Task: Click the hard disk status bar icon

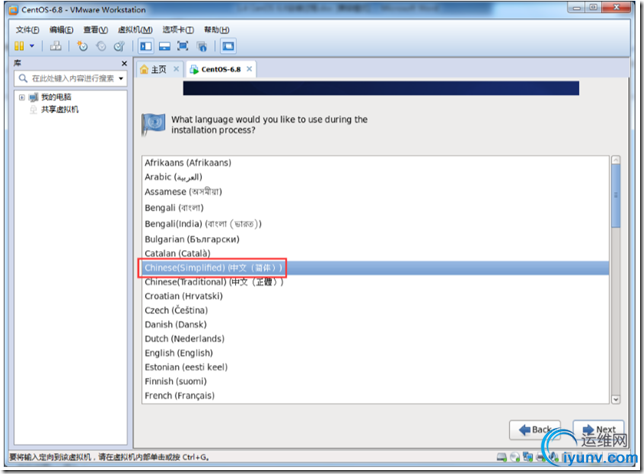Action: click(501, 457)
